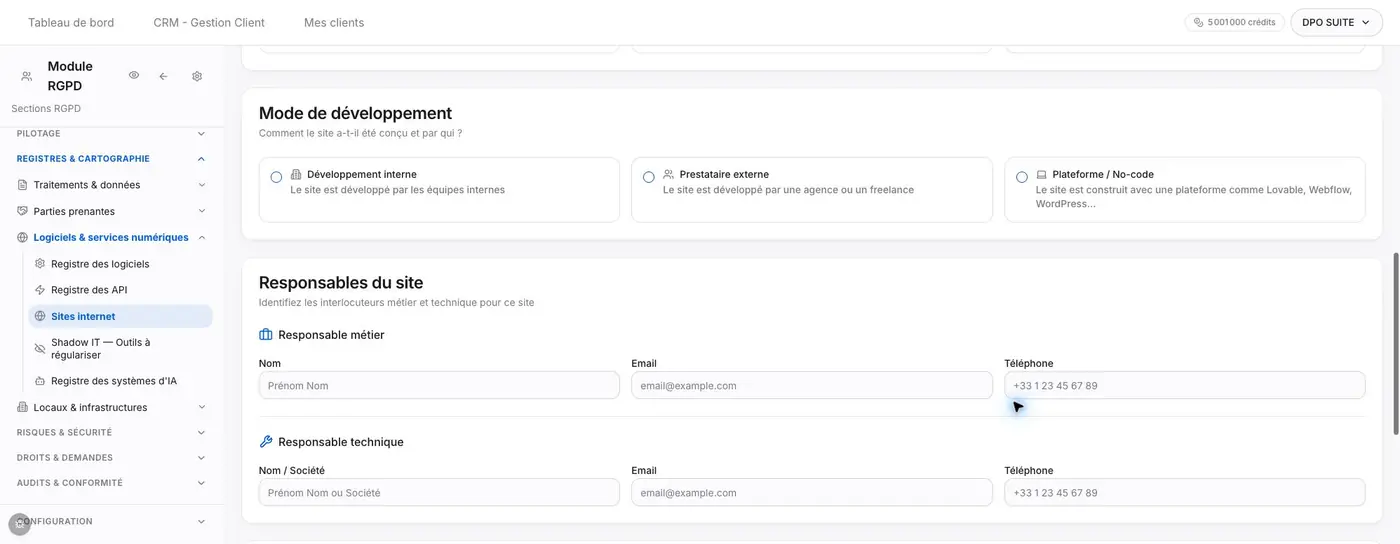Screen dimensions: 1400x544
Task: Click the Responsable métier Nom field
Action: tap(439, 385)
